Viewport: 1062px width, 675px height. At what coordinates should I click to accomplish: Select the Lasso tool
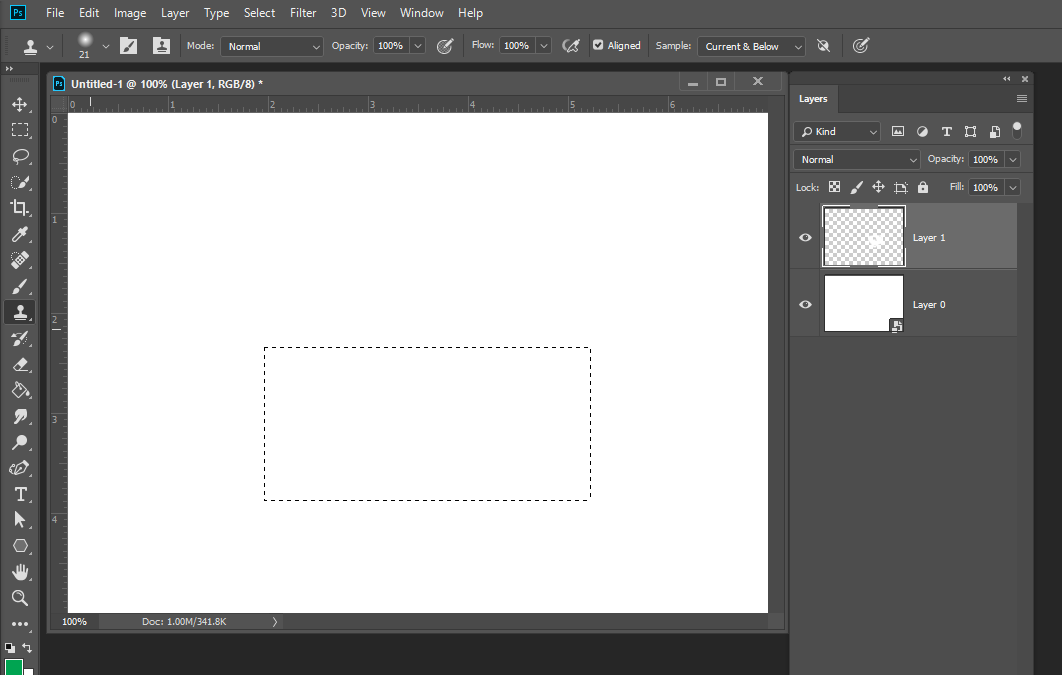(x=19, y=156)
